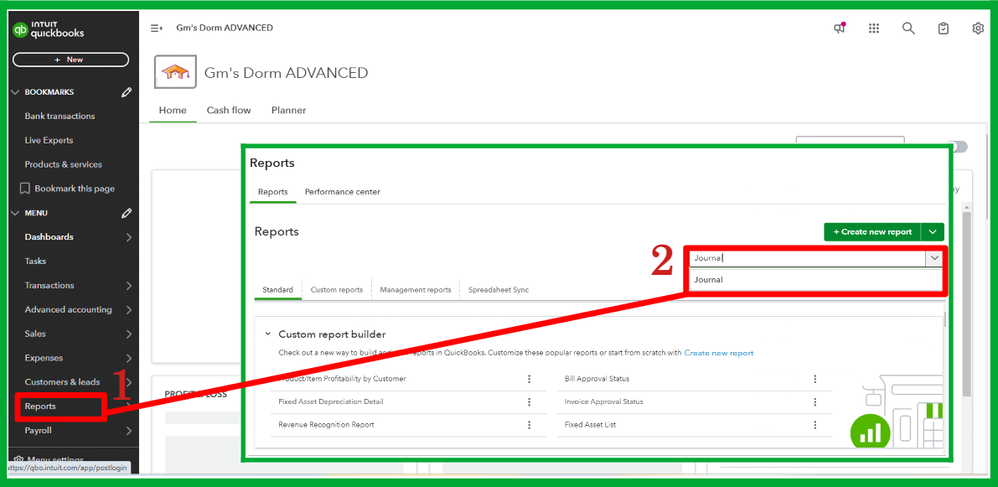Click the search magnifier icon
This screenshot has height=487, width=998.
pos(908,28)
